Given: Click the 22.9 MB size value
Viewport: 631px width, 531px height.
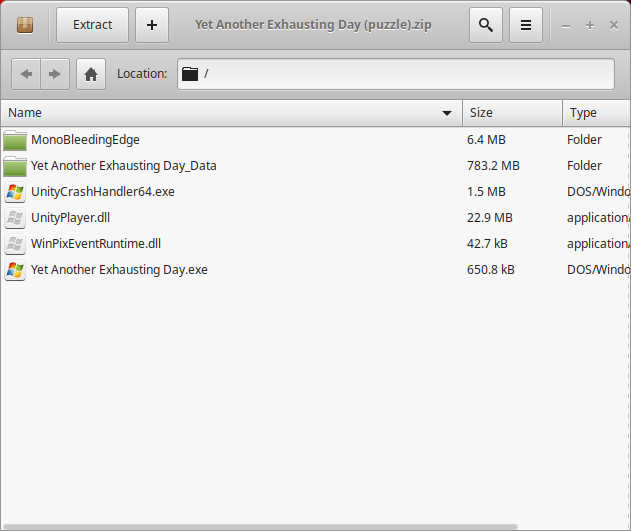Looking at the screenshot, I should click(490, 218).
